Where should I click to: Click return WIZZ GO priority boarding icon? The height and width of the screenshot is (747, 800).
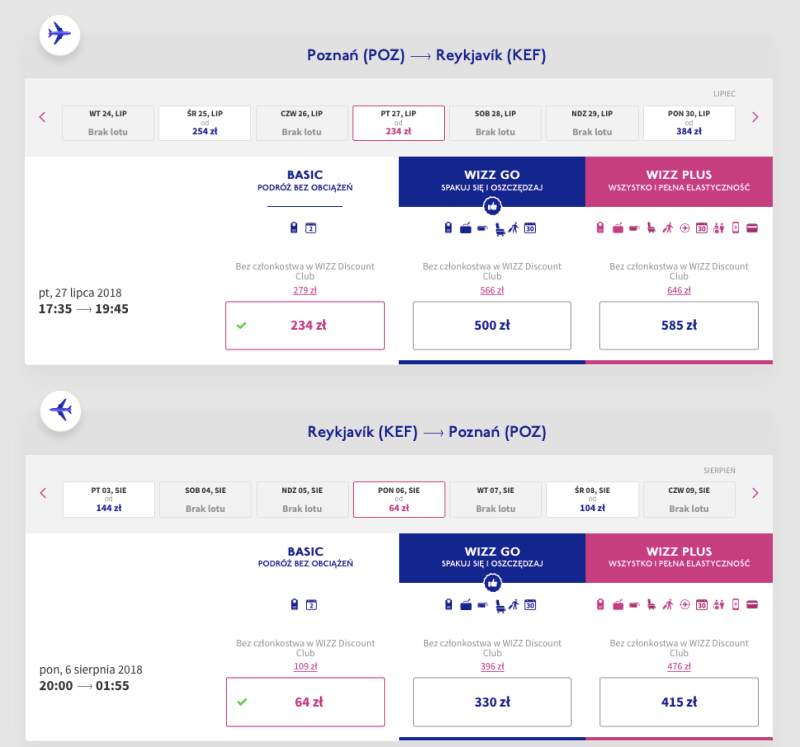(x=514, y=605)
